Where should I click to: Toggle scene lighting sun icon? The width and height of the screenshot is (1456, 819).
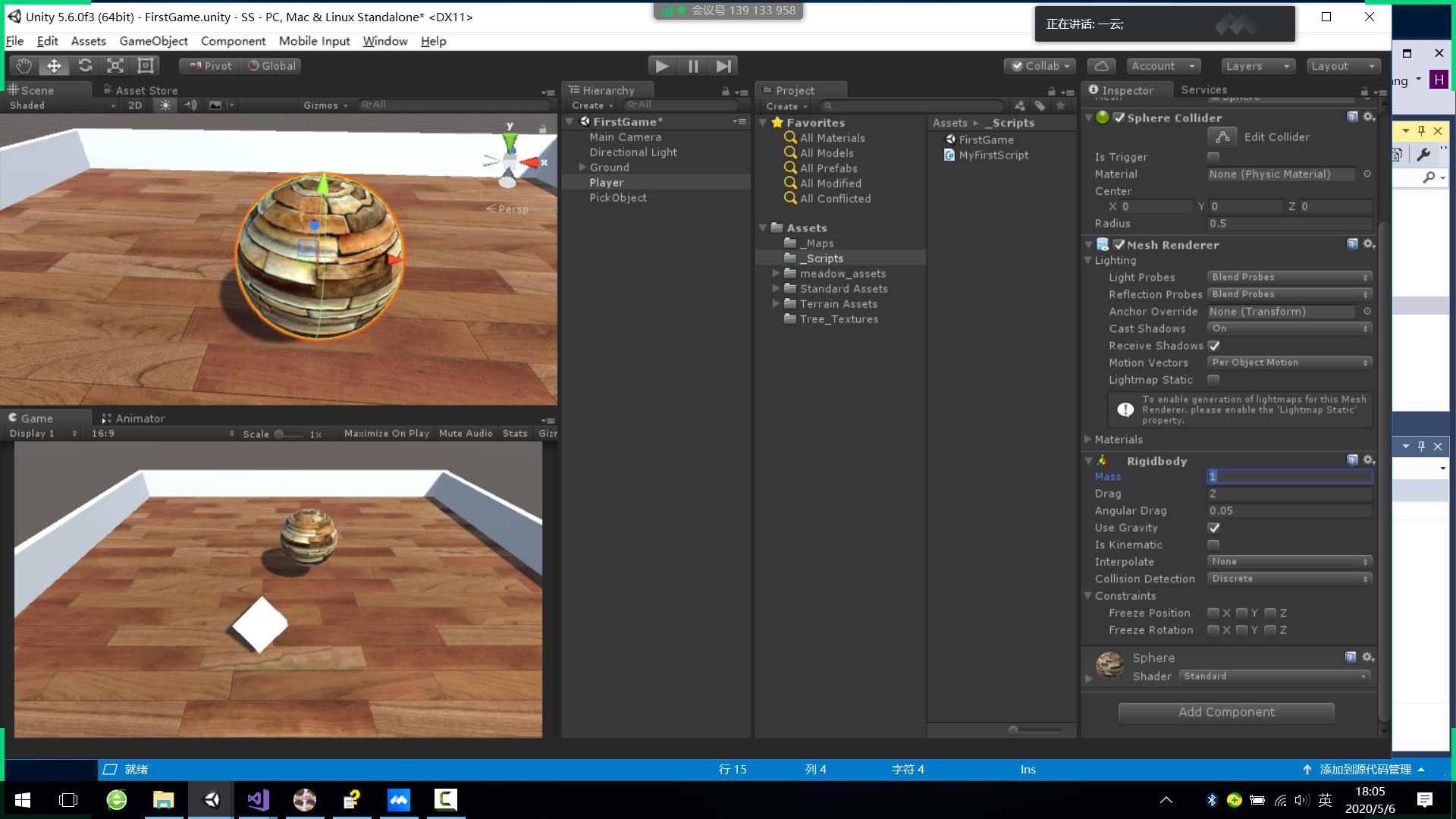point(165,105)
